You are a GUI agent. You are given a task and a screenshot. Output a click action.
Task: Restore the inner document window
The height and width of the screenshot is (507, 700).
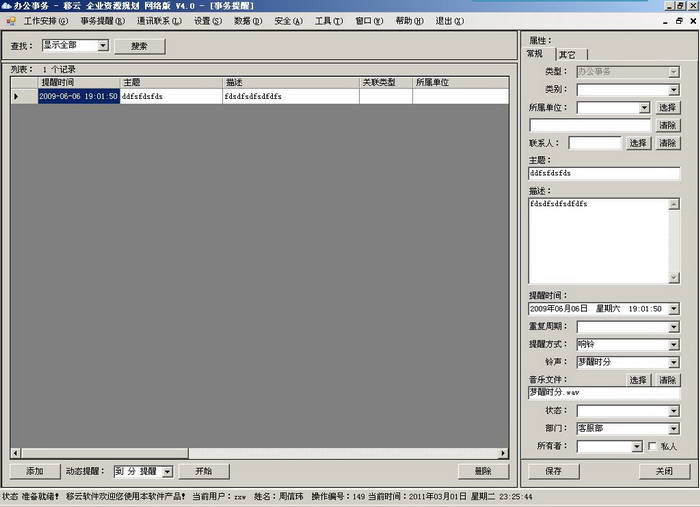[x=679, y=21]
